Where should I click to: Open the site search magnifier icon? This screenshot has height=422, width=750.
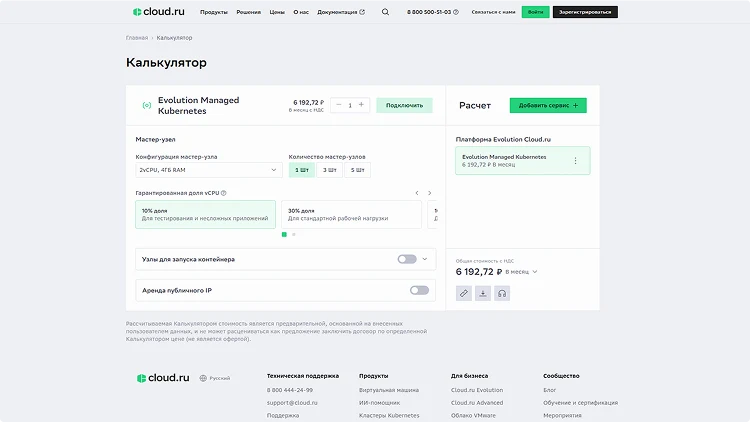[x=385, y=12]
